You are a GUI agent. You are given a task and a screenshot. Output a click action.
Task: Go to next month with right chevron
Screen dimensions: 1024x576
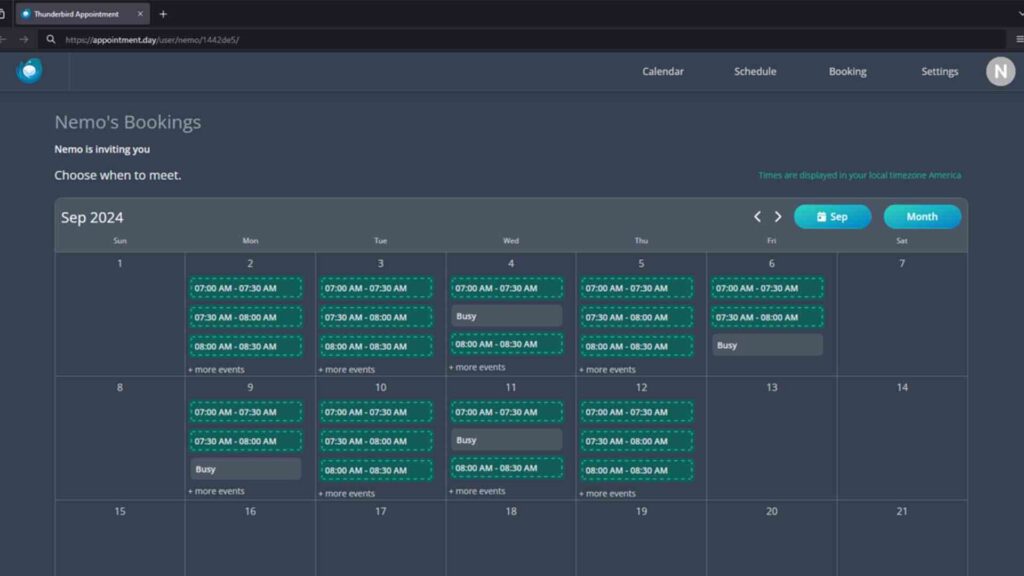pos(778,216)
